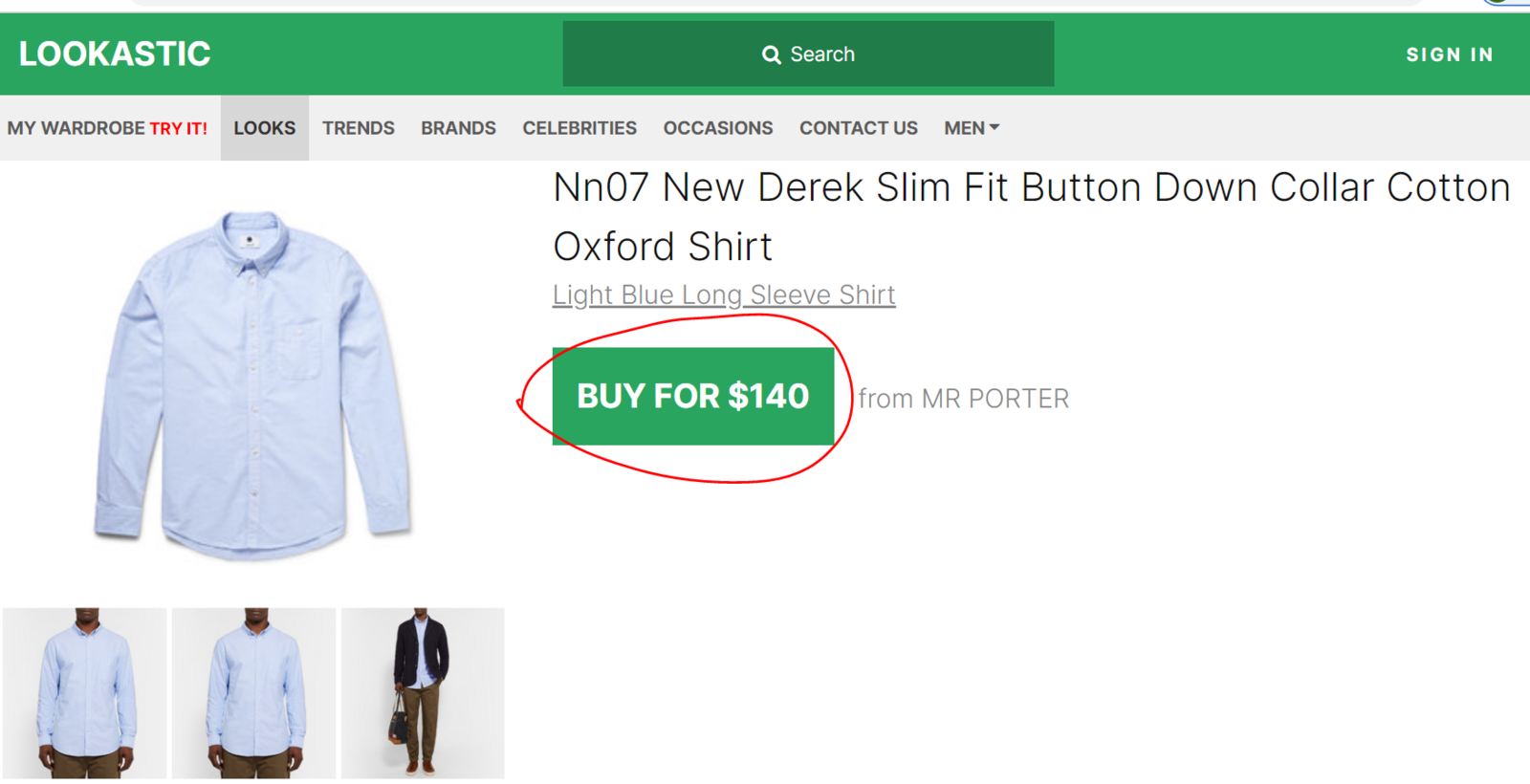Select the Occasions menu item
This screenshot has width=1530, height=784.
click(718, 128)
